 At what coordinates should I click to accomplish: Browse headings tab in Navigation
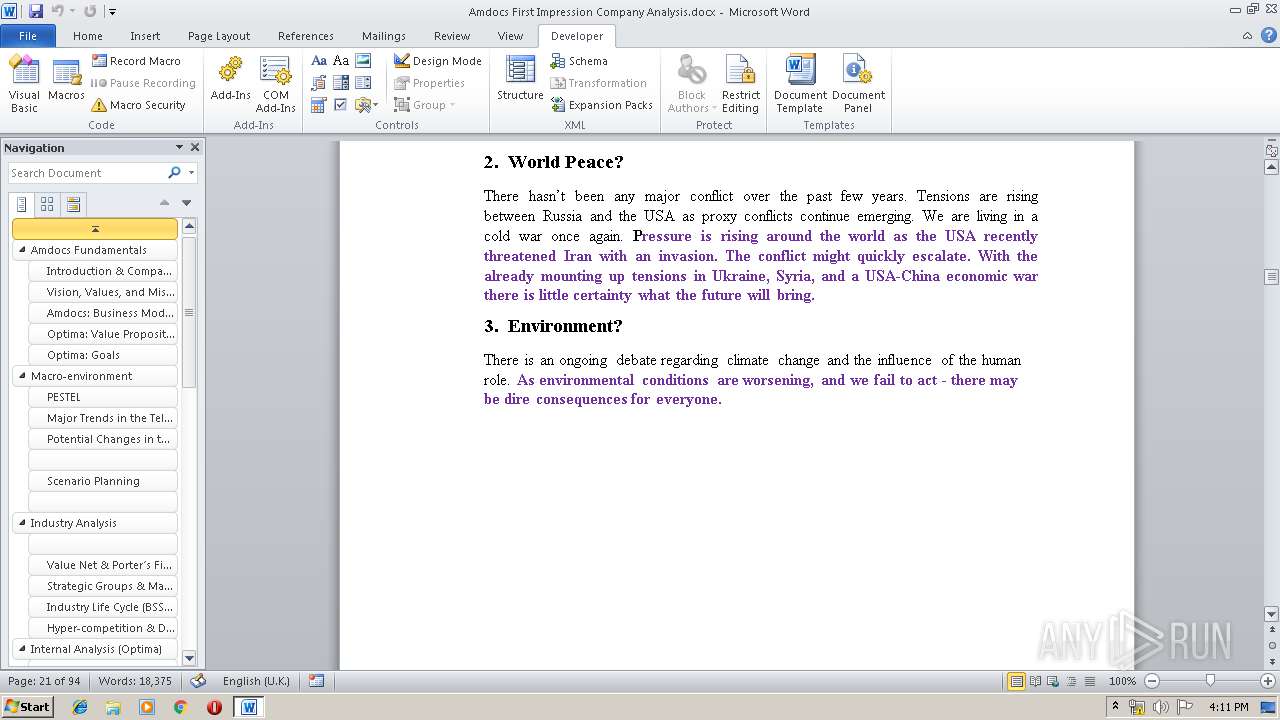pyautogui.click(x=21, y=204)
